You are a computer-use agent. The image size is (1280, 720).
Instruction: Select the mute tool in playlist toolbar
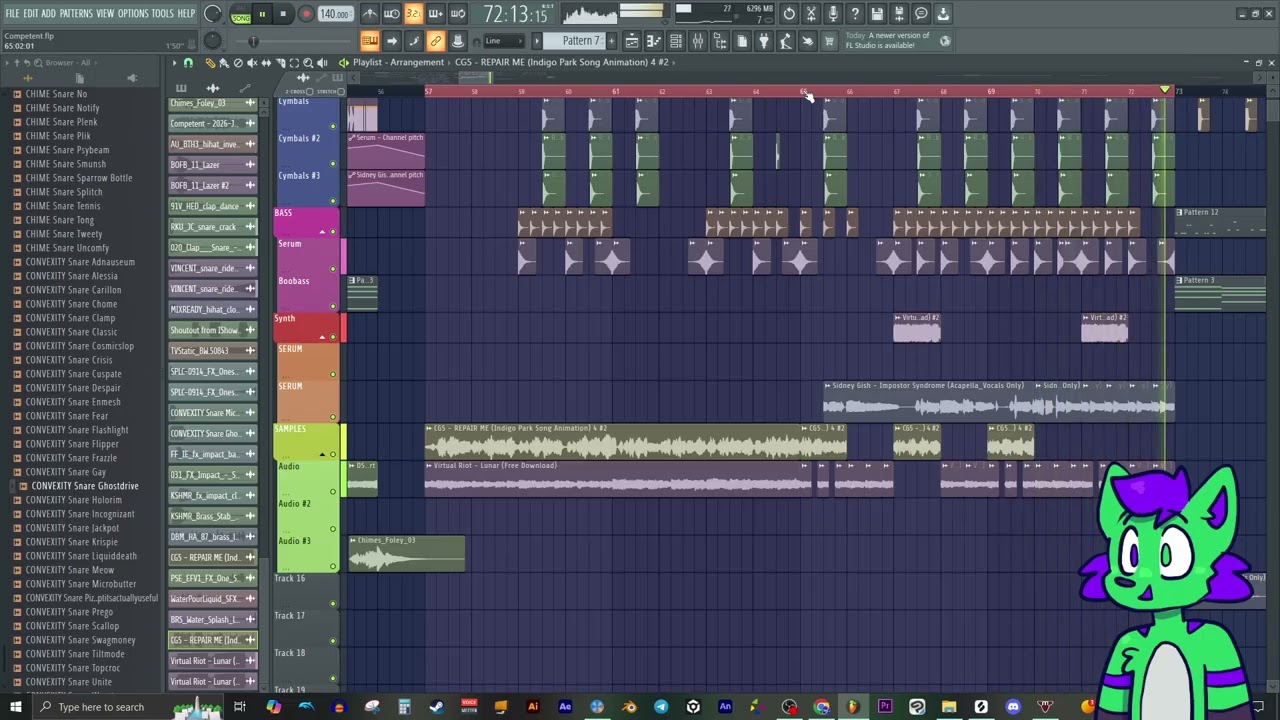[252, 63]
